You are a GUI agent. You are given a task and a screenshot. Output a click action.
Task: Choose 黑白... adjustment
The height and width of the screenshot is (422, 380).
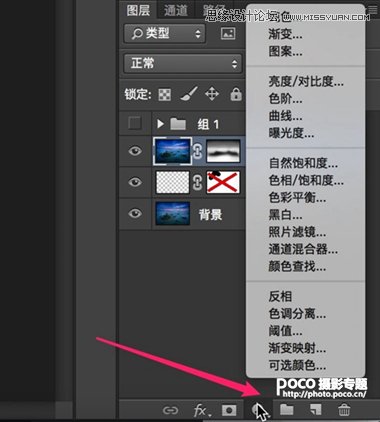(285, 215)
